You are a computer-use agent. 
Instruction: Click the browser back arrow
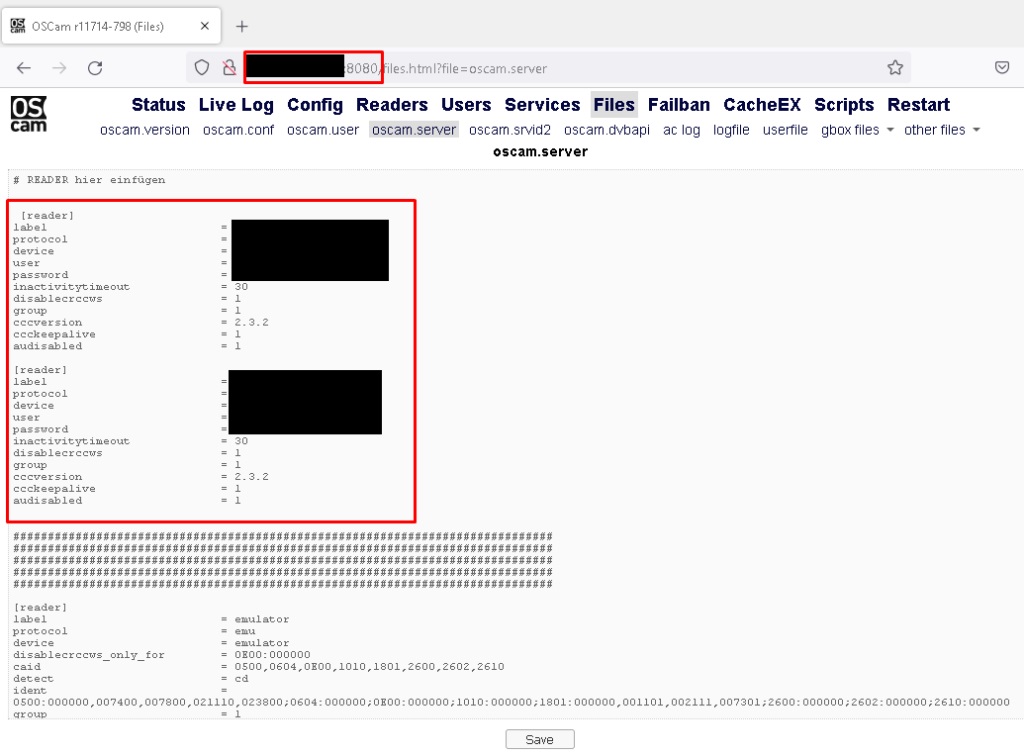pos(24,68)
